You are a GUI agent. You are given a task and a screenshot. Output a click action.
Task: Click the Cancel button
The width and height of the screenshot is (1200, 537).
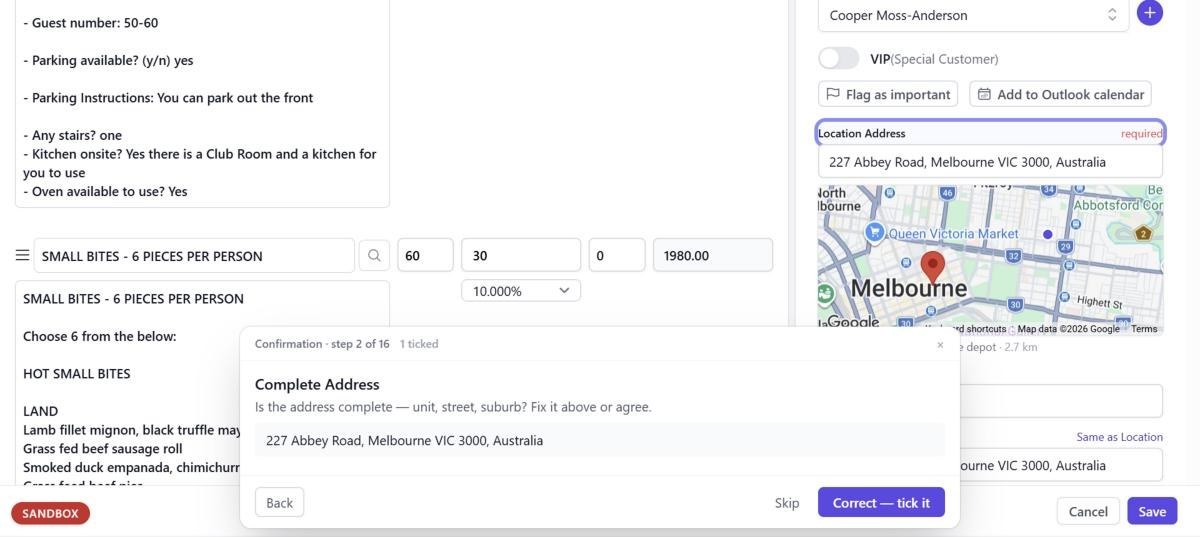pyautogui.click(x=1088, y=511)
